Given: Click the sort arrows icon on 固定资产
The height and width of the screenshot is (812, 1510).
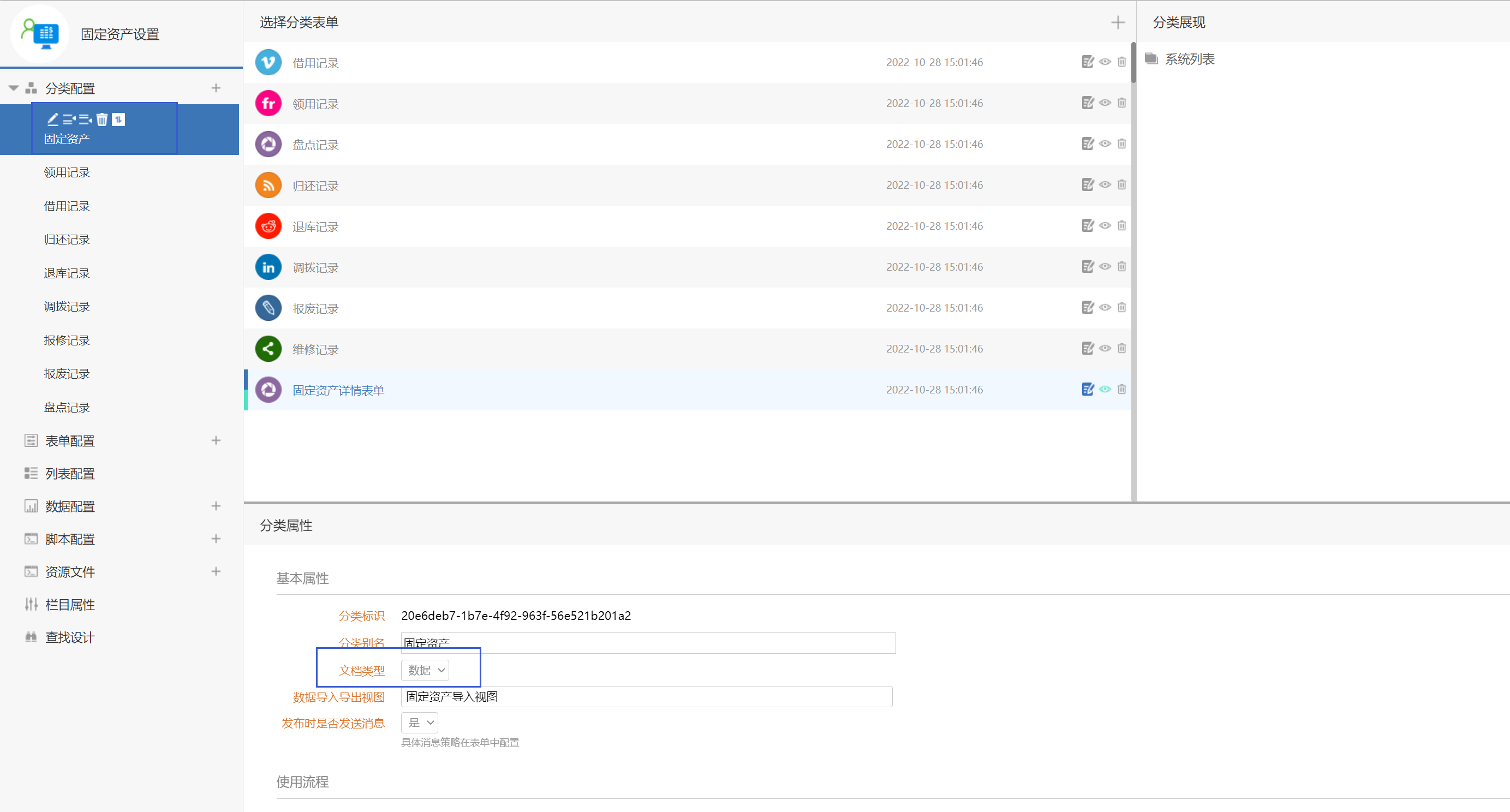Looking at the screenshot, I should pyautogui.click(x=118, y=120).
